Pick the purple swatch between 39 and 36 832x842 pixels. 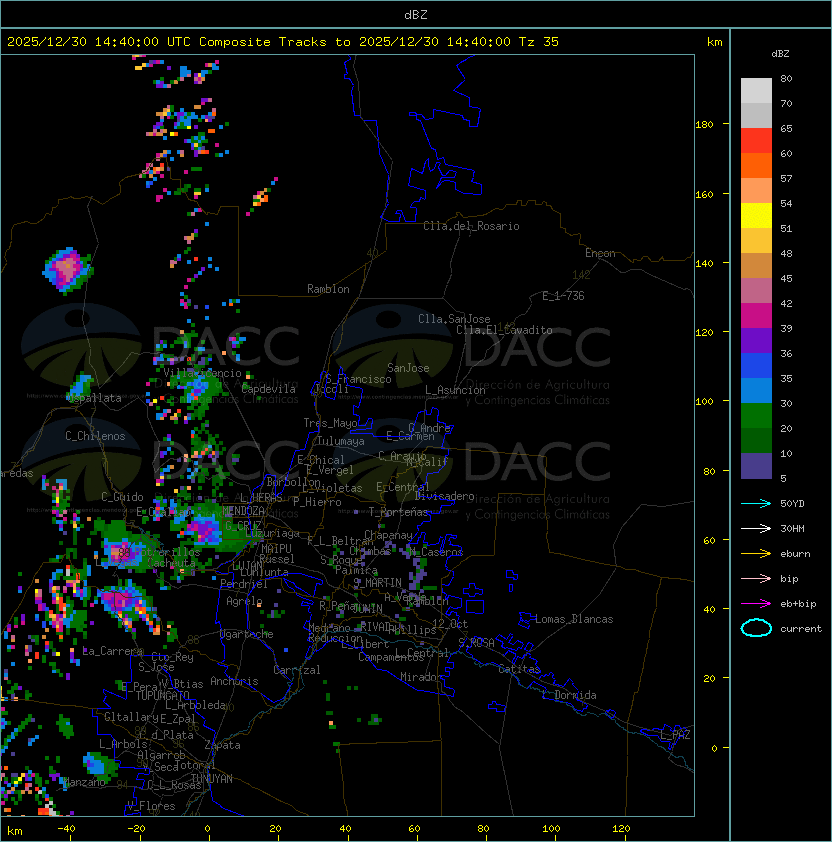click(756, 341)
